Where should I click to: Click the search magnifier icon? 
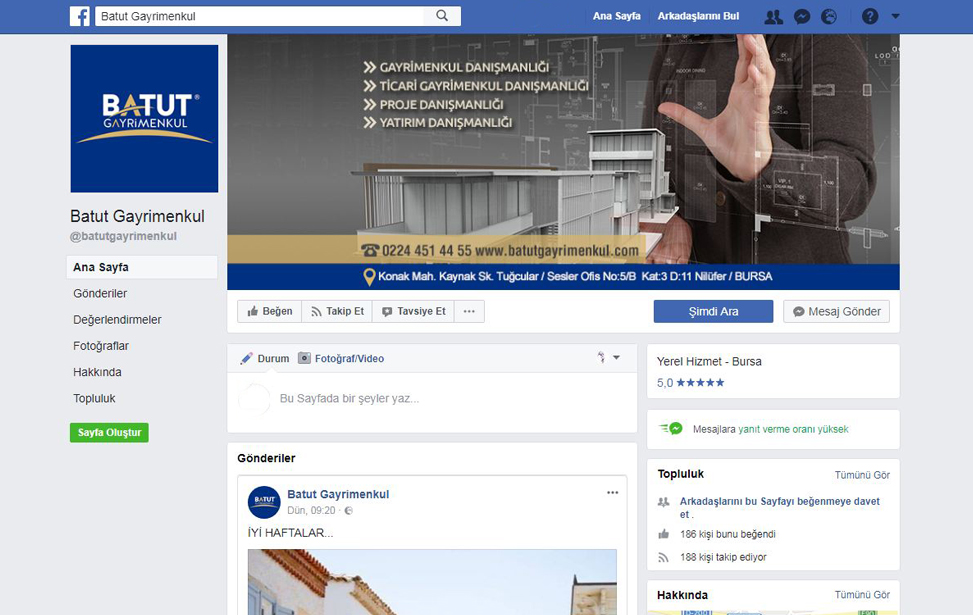442,16
